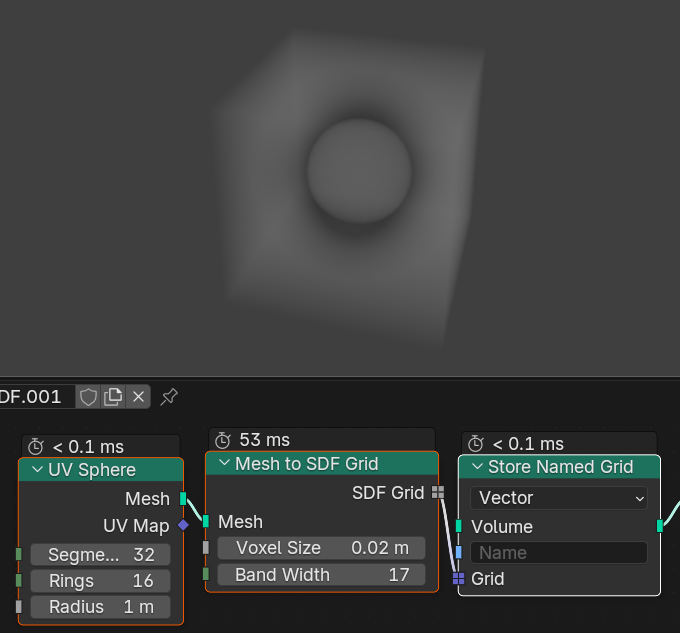The height and width of the screenshot is (633, 680).
Task: Click the Grid input socket
Action: [458, 578]
